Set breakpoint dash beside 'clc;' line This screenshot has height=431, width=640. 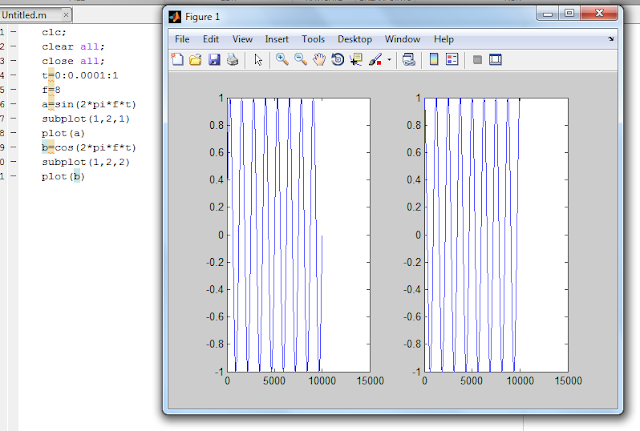[x=13, y=32]
